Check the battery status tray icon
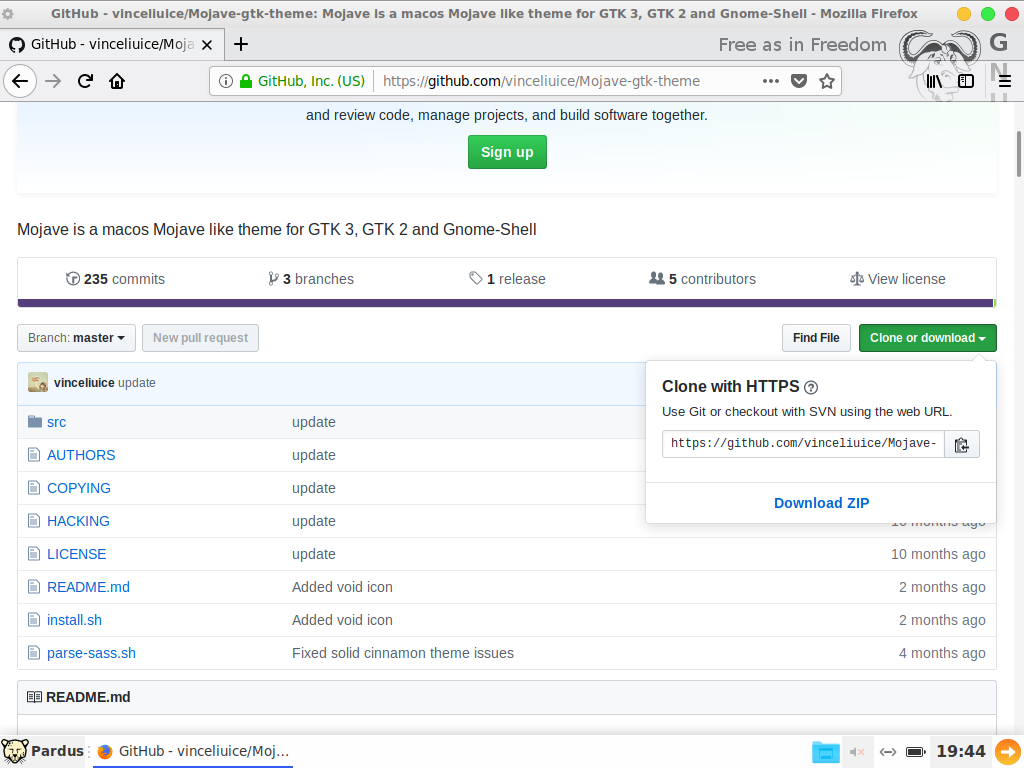Screen dimensions: 1024x768 [x=916, y=752]
